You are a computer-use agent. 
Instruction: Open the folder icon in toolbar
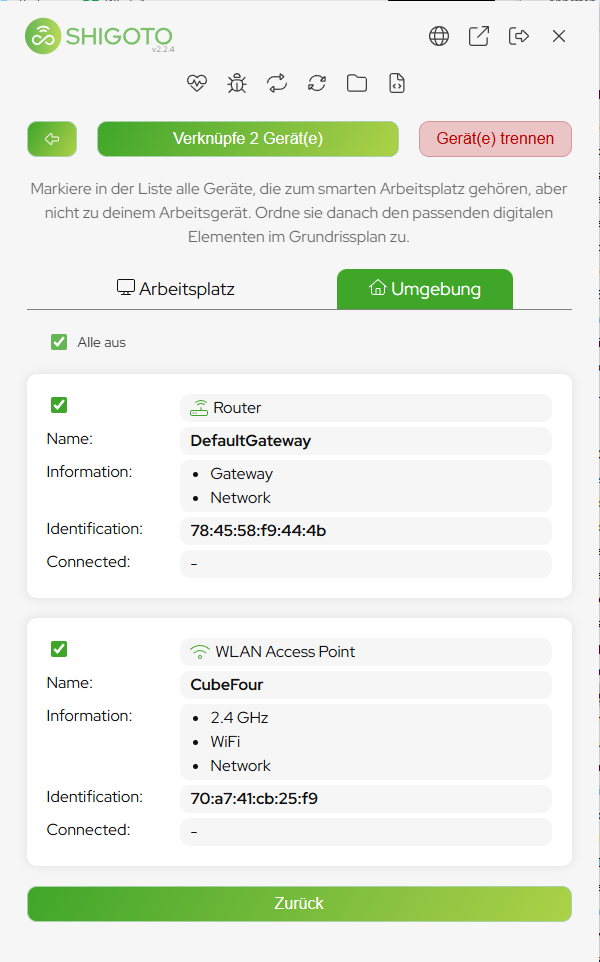[356, 83]
